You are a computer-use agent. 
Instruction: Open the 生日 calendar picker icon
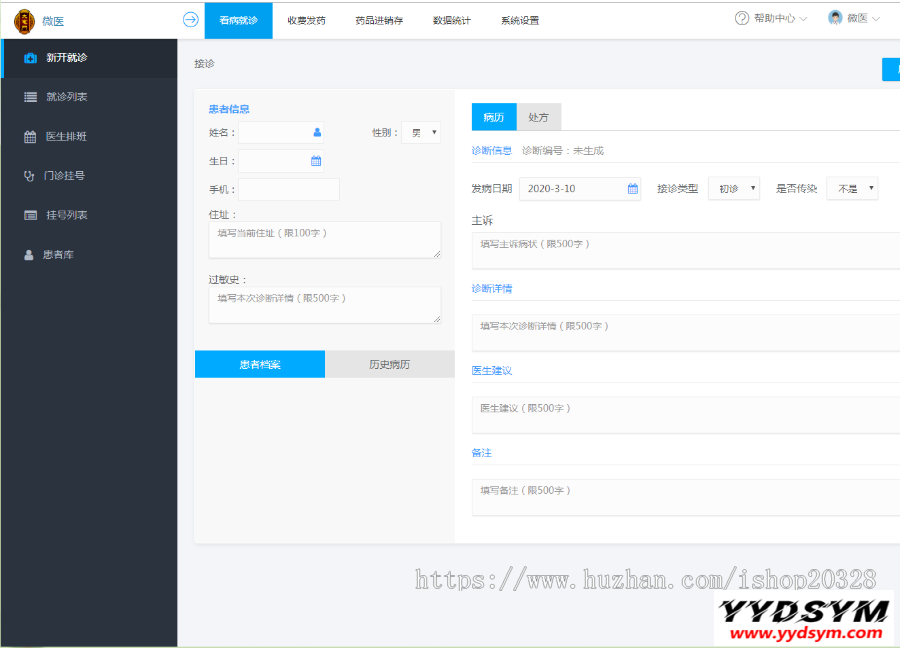pyautogui.click(x=316, y=161)
